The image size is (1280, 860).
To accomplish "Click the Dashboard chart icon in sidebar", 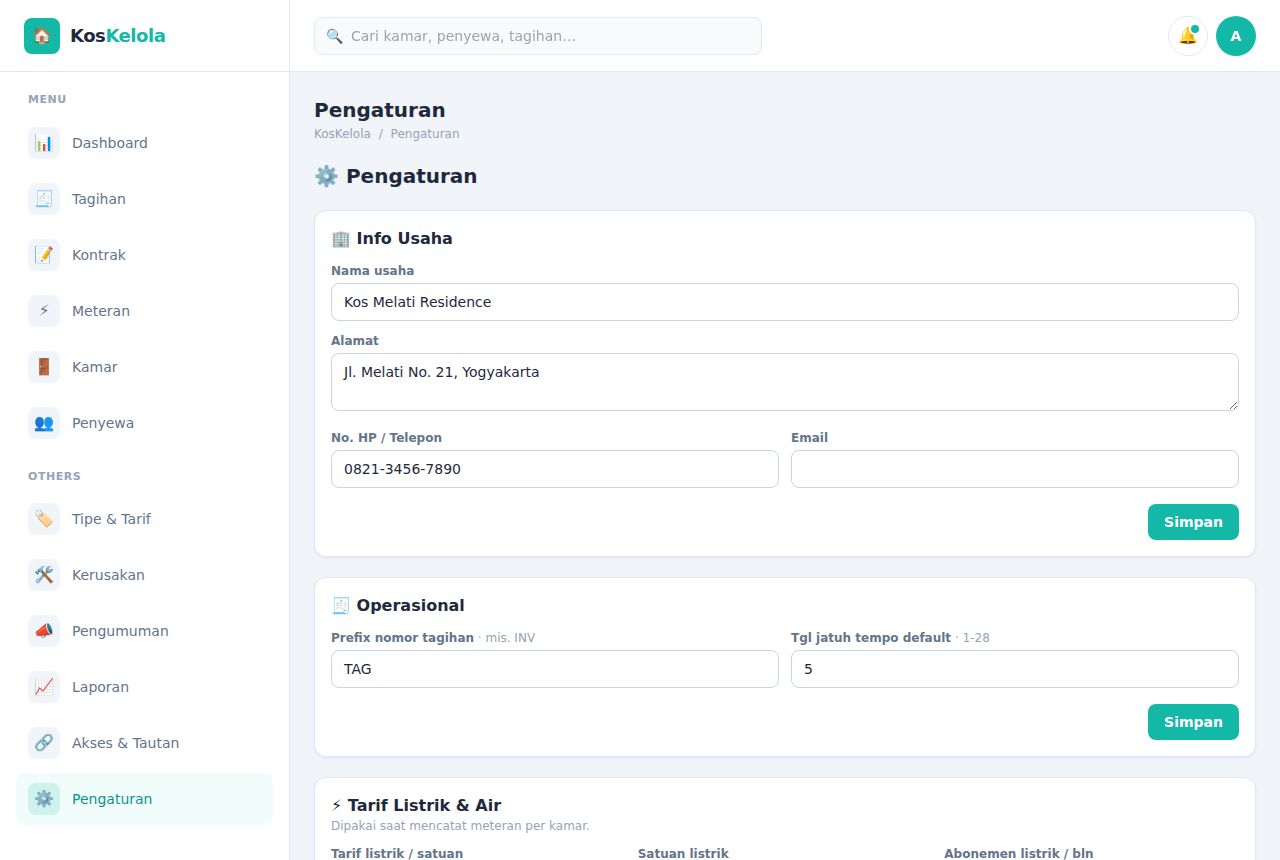I will pyautogui.click(x=44, y=143).
